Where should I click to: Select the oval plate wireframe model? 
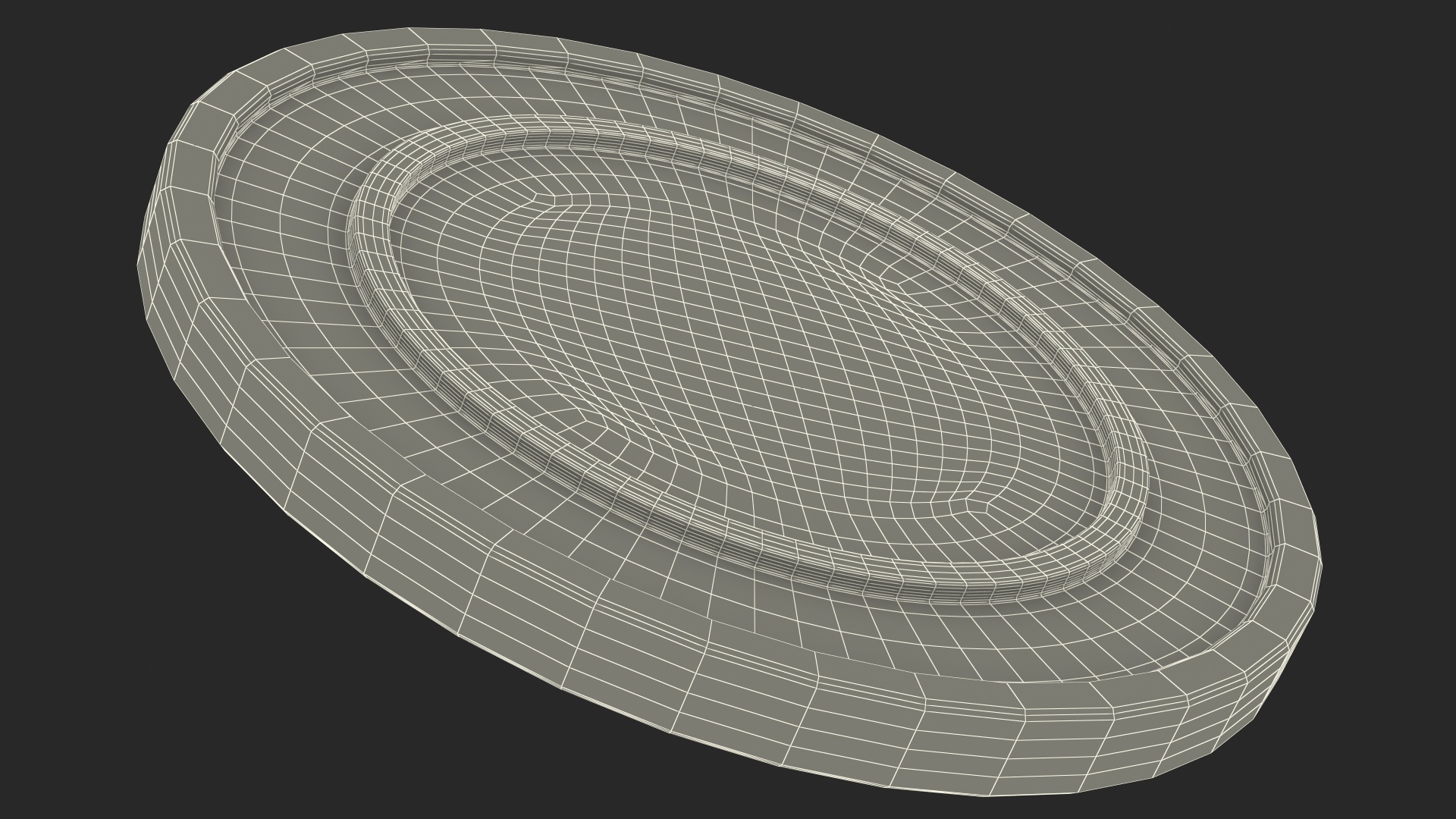(x=730, y=413)
